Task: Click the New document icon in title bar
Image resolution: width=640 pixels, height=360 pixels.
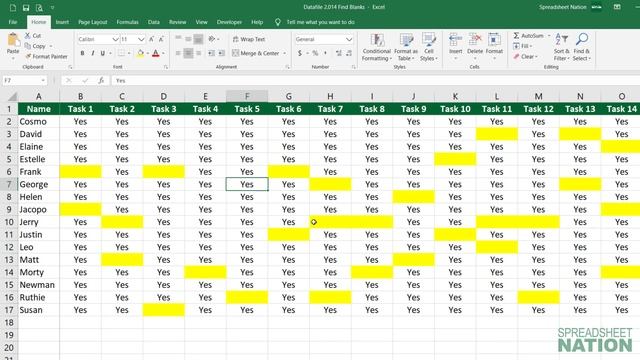Action: point(13,7)
